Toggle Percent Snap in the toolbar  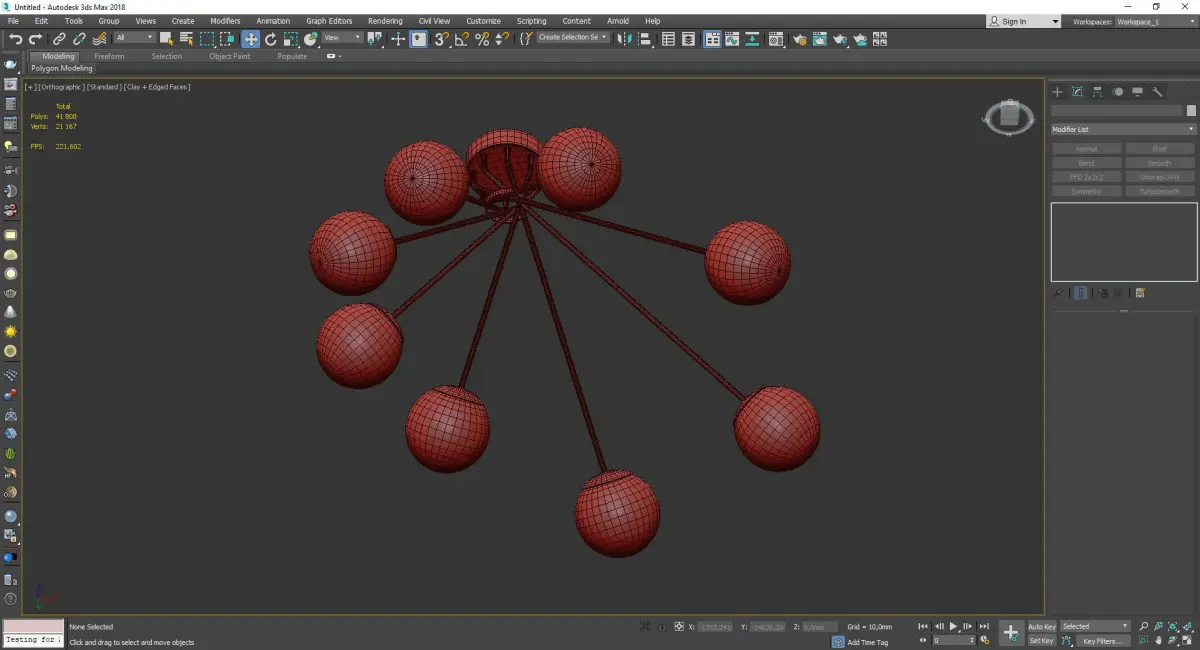(482, 39)
